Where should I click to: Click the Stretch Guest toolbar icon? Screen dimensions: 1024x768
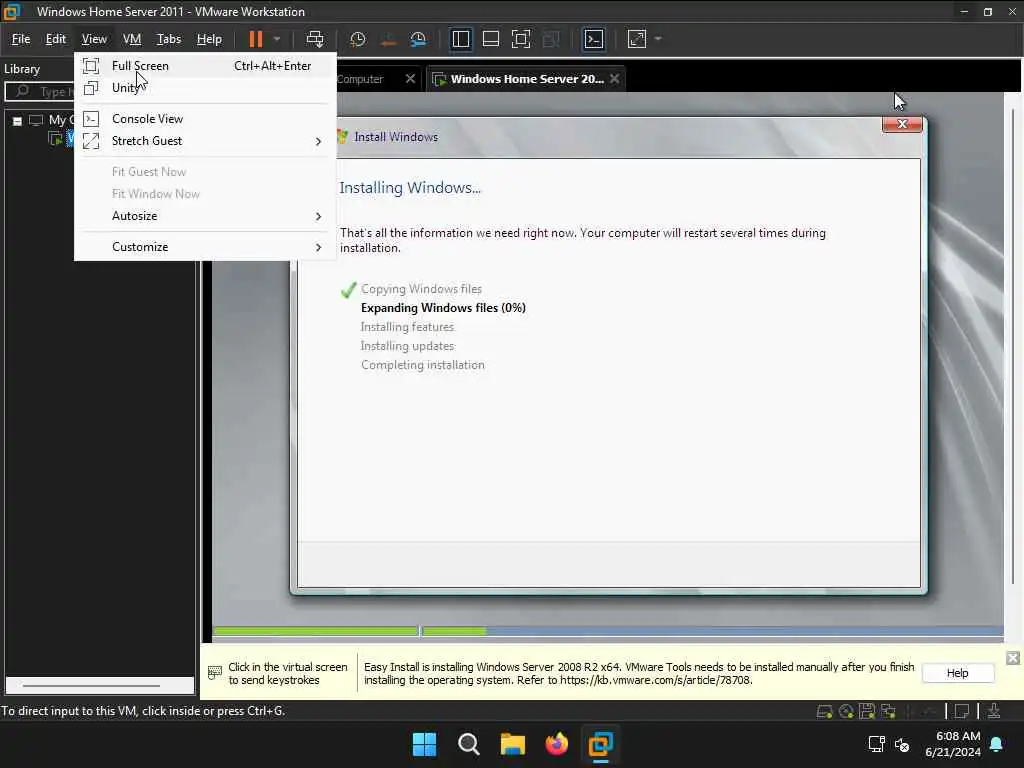tap(637, 39)
